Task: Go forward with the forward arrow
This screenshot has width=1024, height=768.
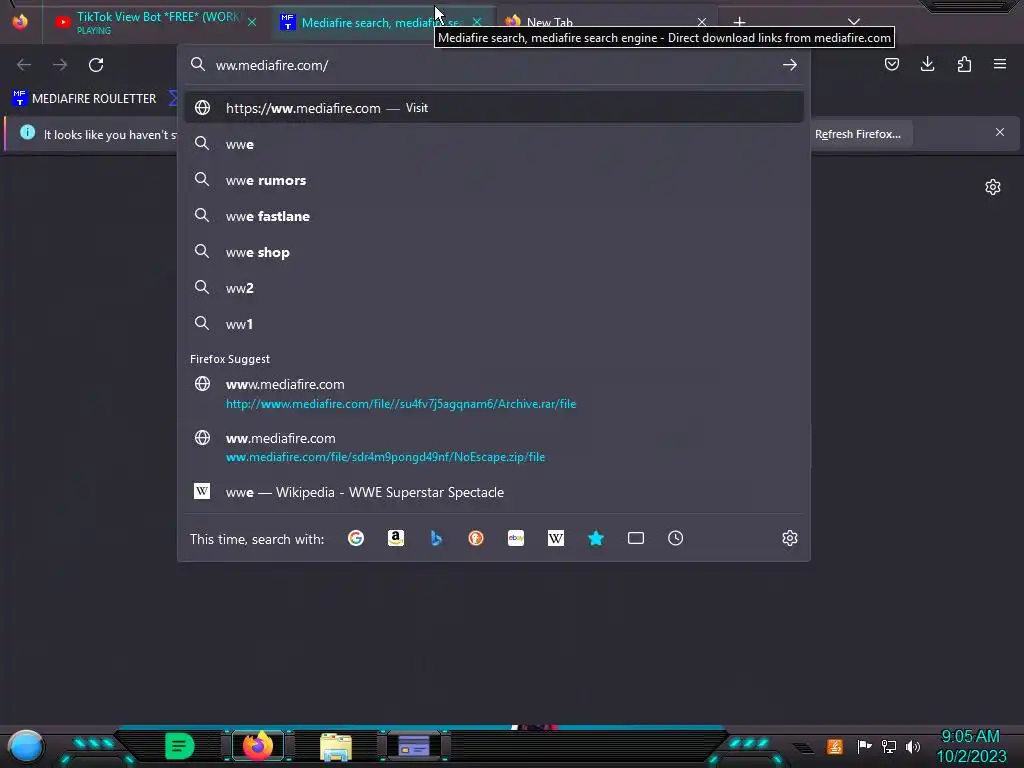Action: [60, 65]
